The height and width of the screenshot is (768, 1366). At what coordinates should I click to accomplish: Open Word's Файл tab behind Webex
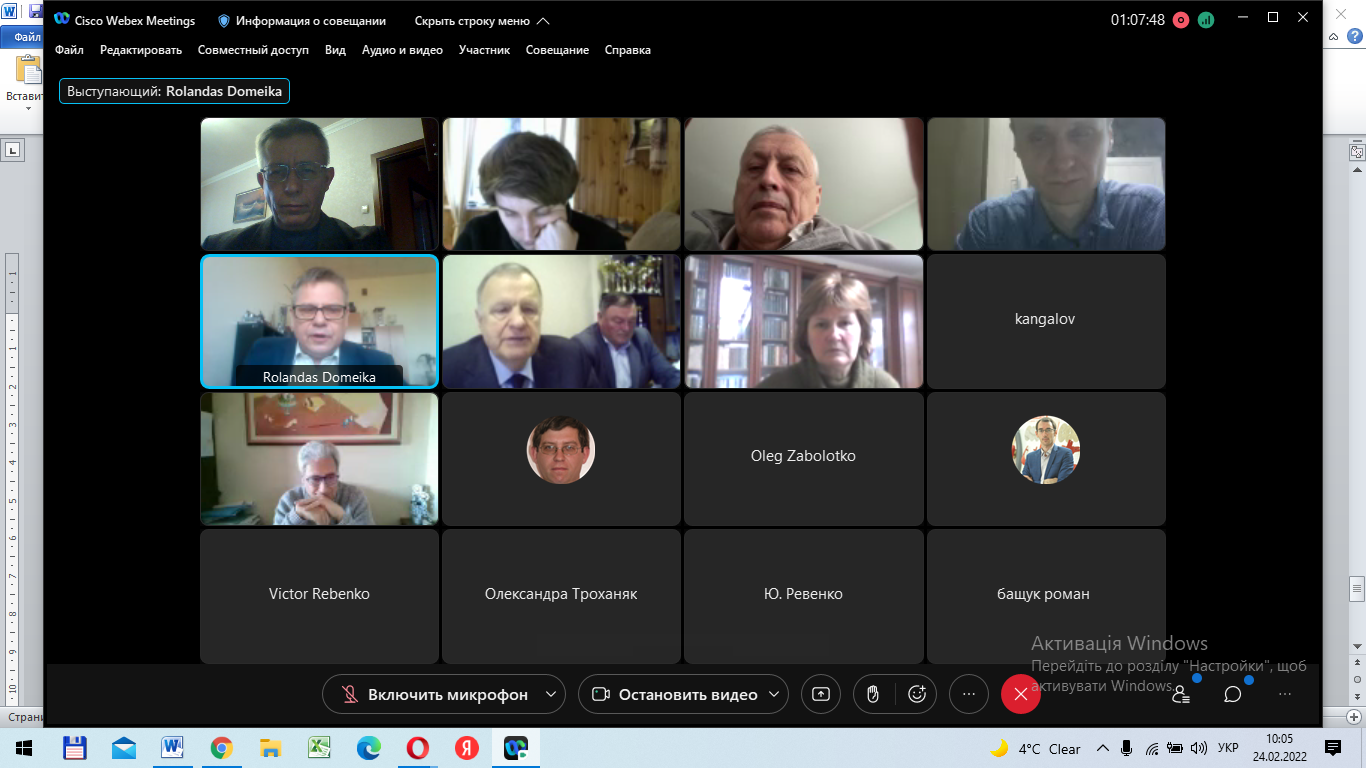22,37
